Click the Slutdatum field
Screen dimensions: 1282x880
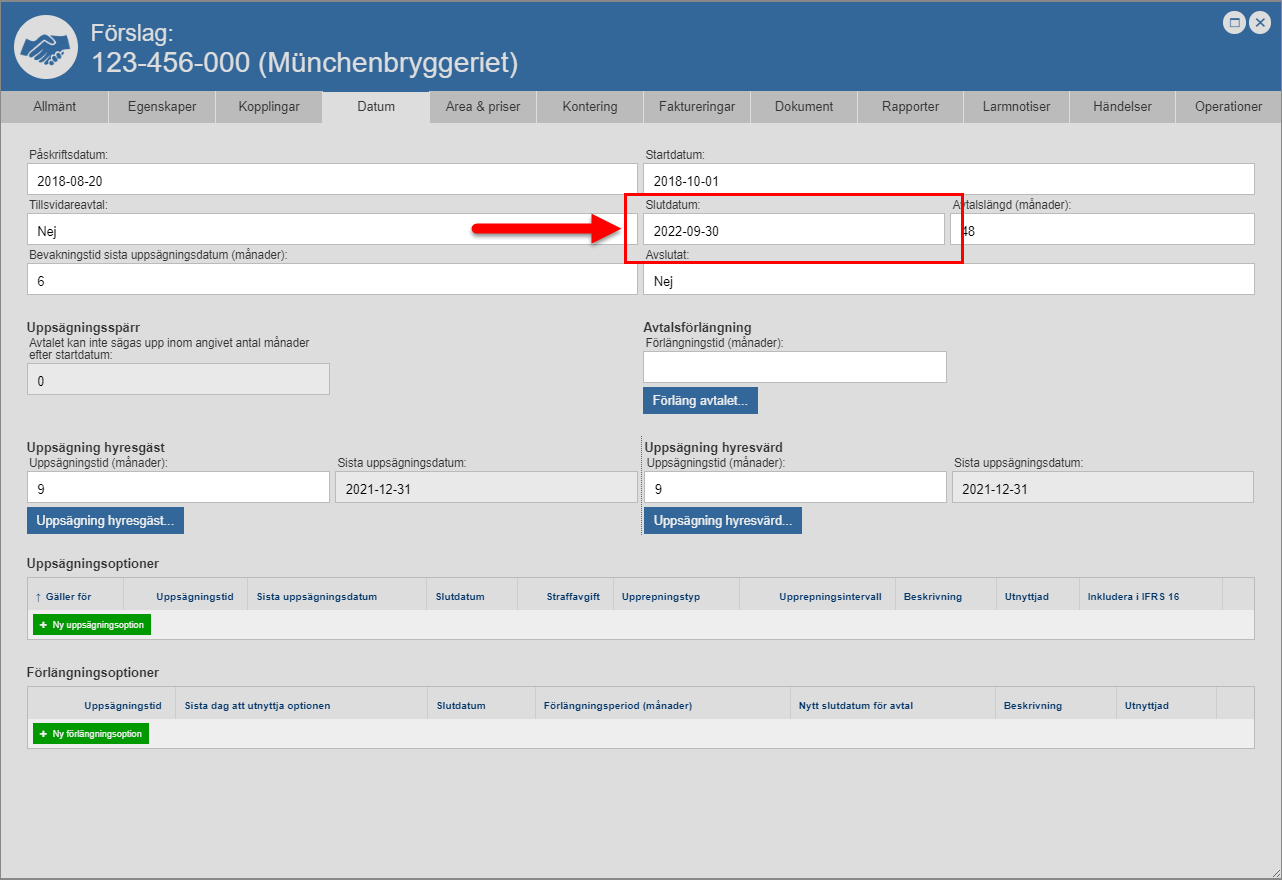click(x=793, y=230)
